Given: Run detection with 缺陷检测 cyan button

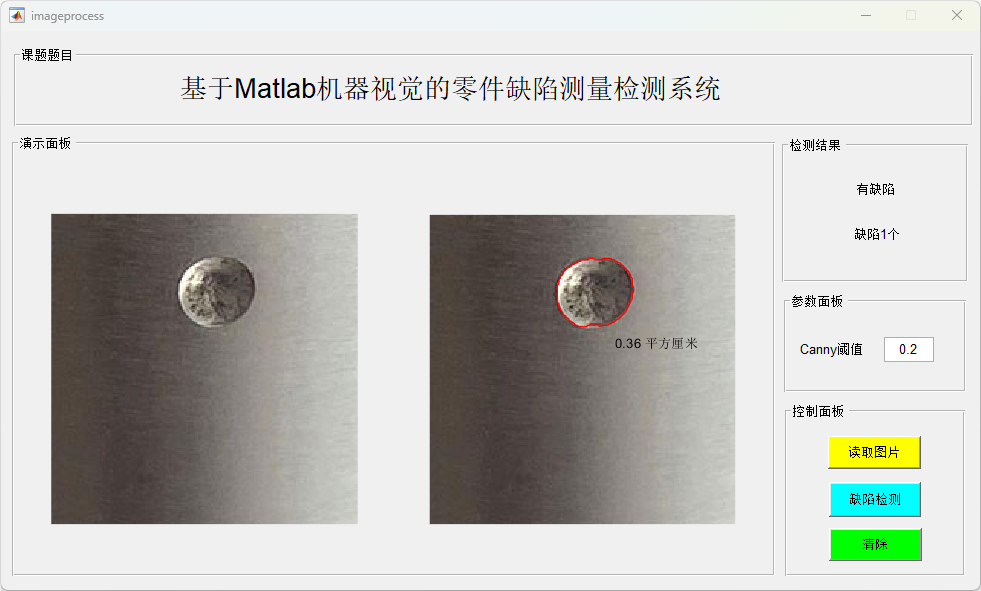Looking at the screenshot, I should coord(875,499).
